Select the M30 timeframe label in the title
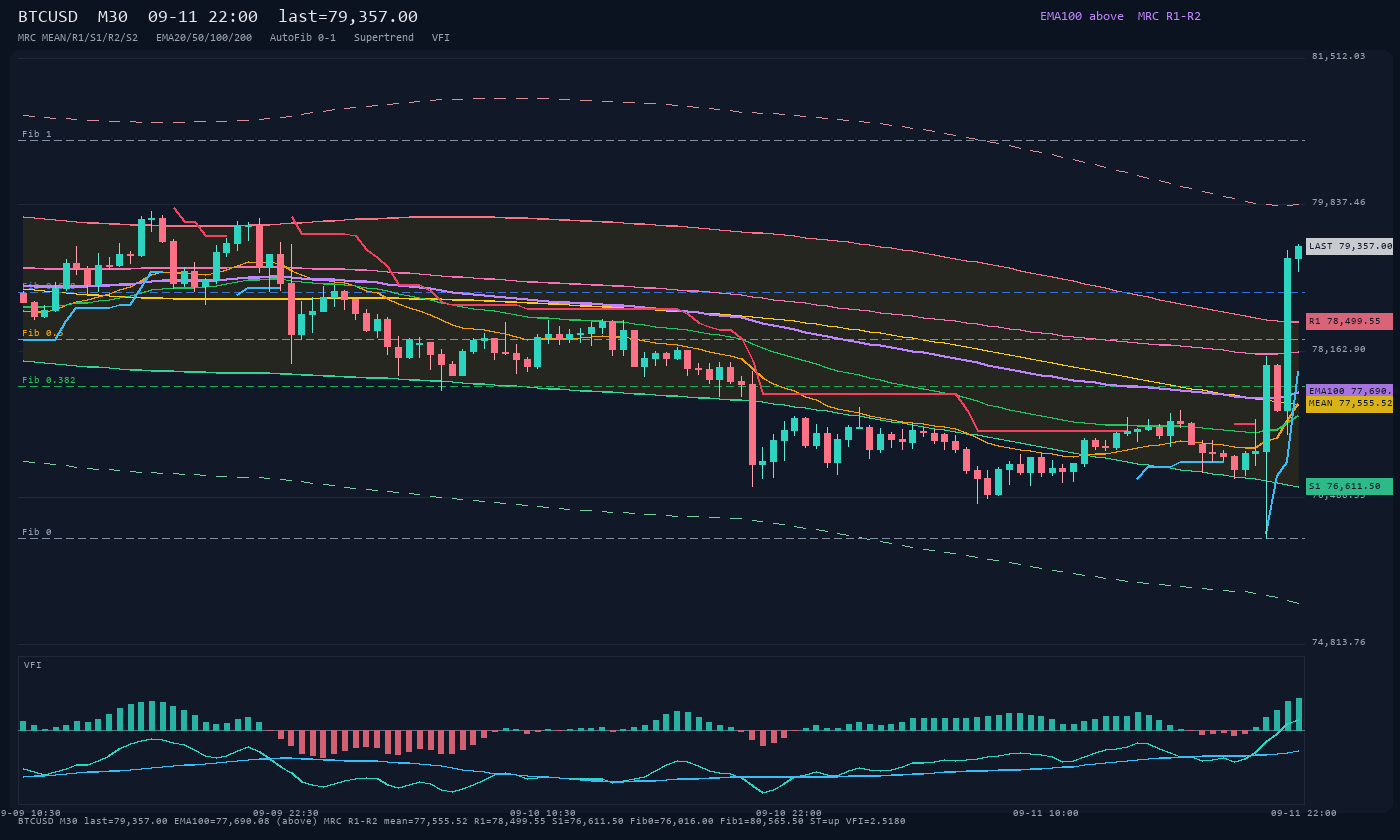This screenshot has width=1400, height=840. (113, 16)
